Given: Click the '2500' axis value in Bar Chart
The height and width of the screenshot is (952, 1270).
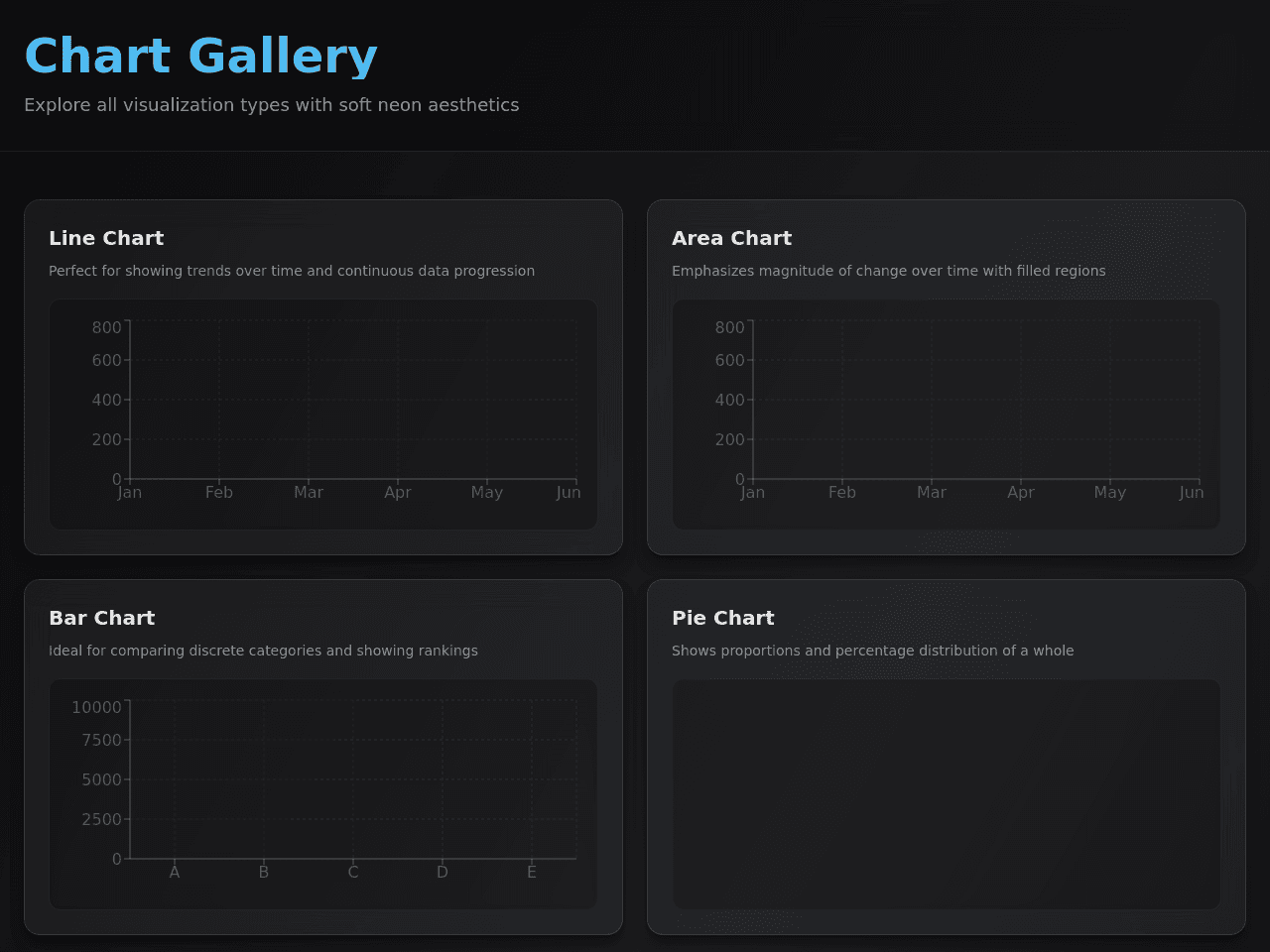Looking at the screenshot, I should (x=101, y=819).
